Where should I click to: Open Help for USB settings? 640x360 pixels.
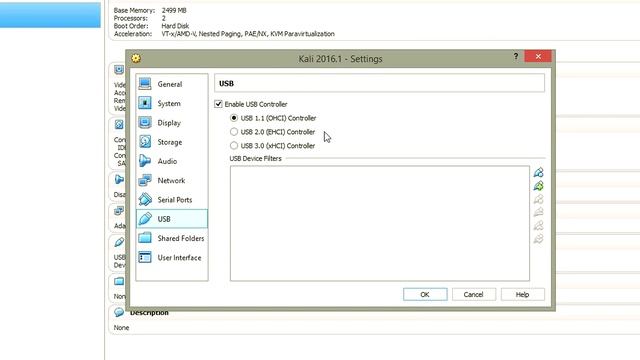[x=522, y=294]
